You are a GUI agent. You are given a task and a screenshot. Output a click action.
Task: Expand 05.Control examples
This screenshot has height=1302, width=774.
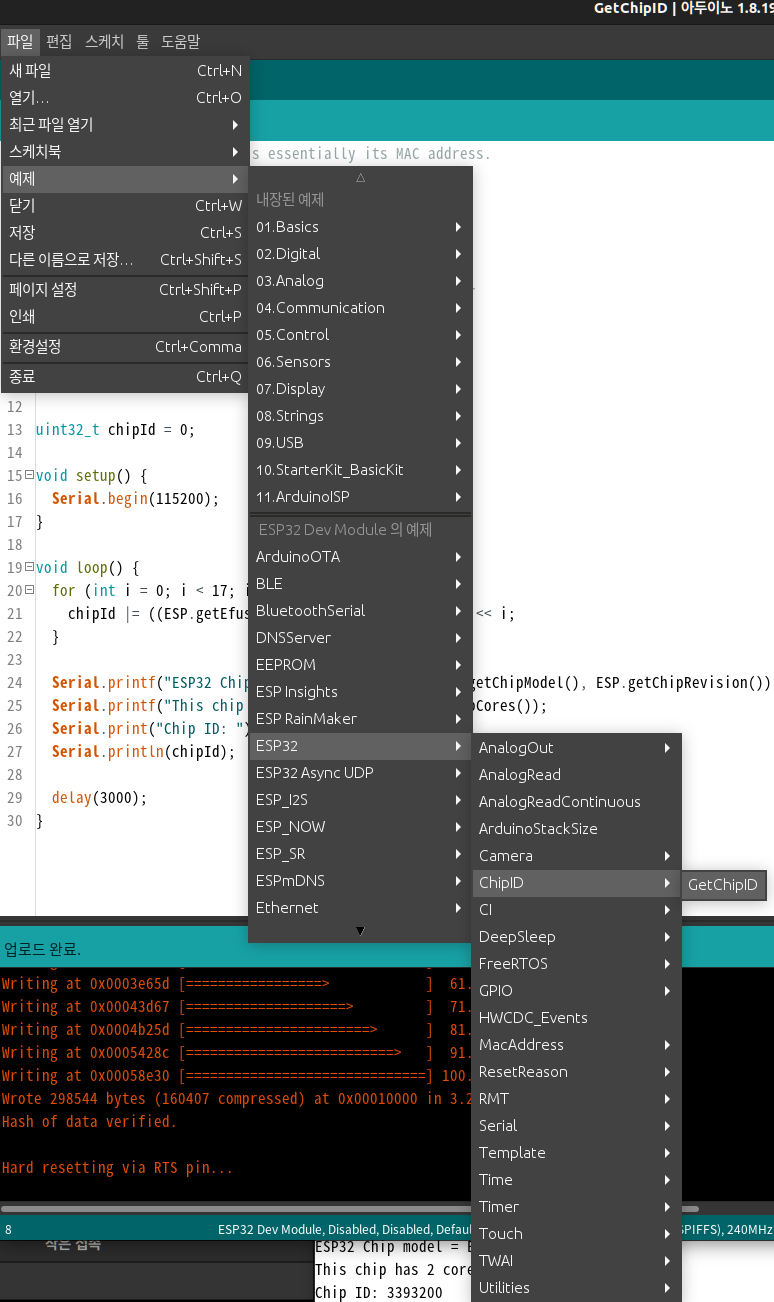click(360, 335)
